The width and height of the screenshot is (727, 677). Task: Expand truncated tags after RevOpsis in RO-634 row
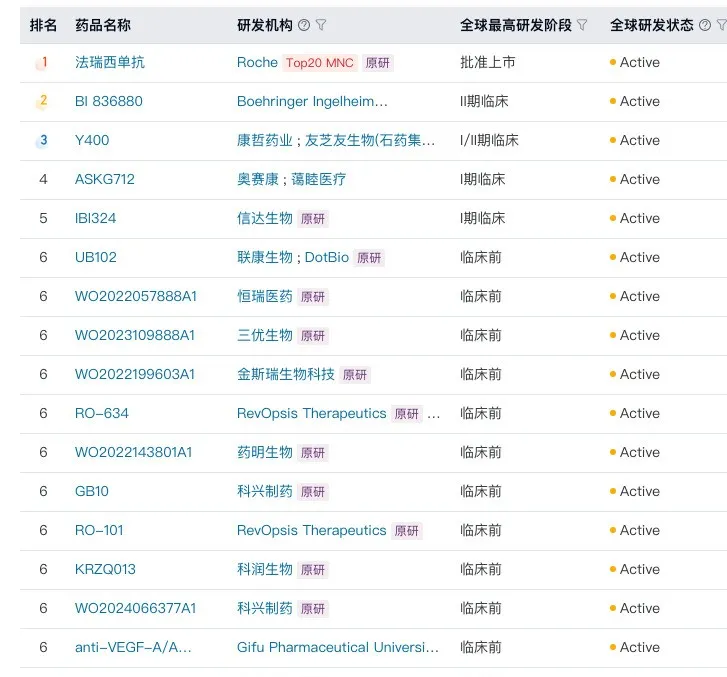433,414
